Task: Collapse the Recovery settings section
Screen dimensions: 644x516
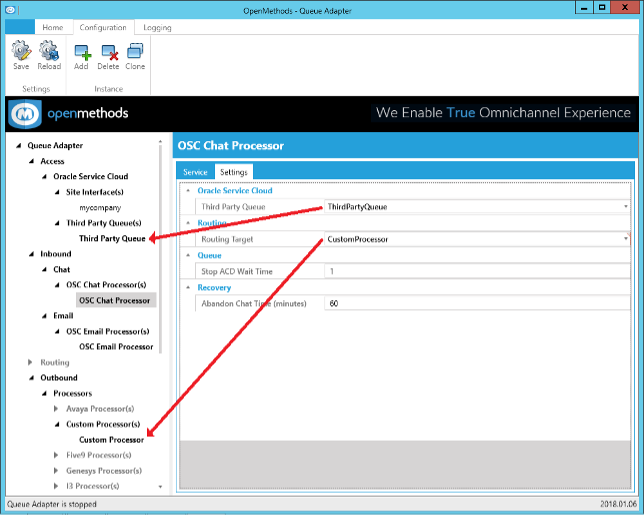Action: coord(189,288)
